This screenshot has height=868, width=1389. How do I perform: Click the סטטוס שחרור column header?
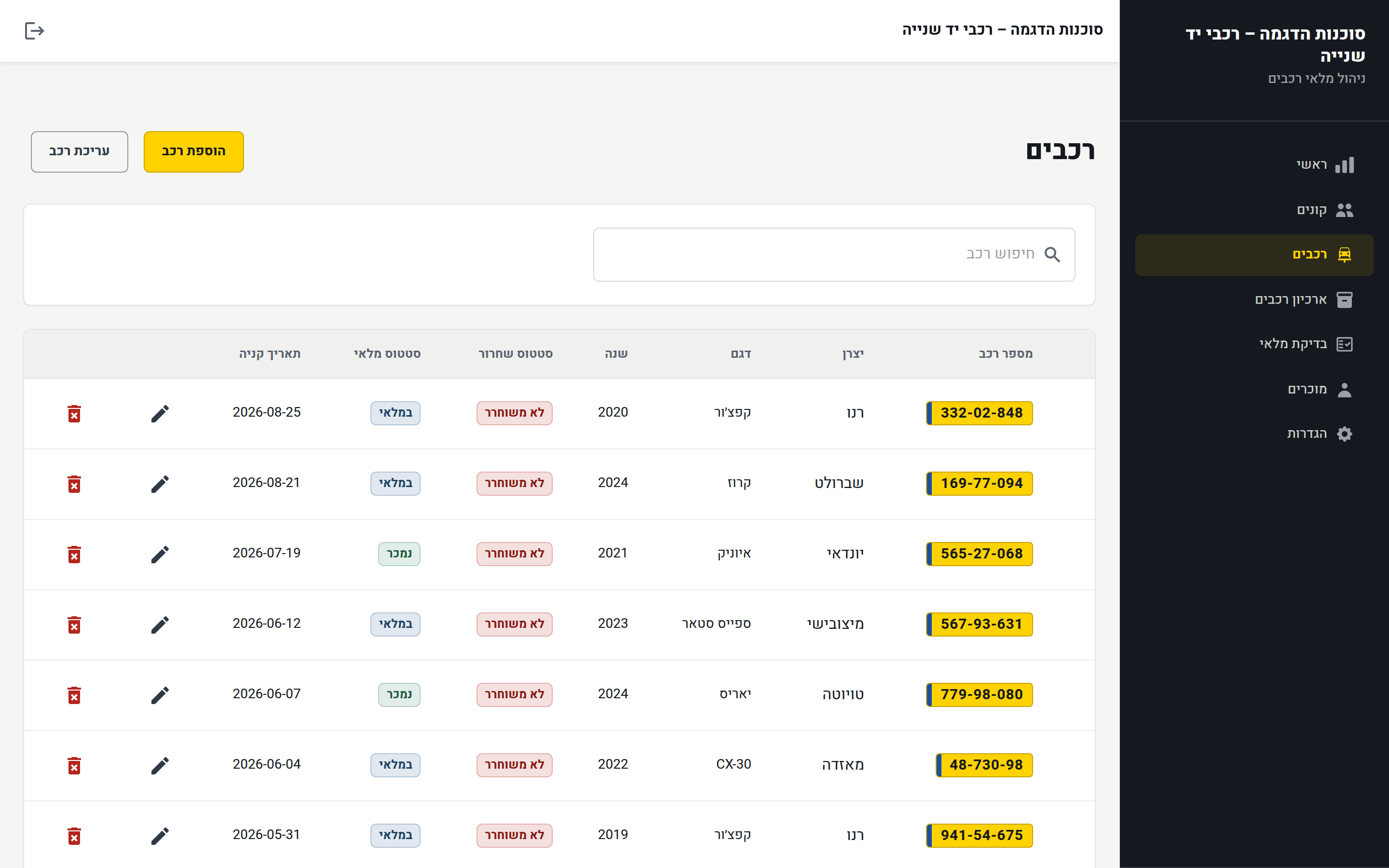pyautogui.click(x=516, y=353)
